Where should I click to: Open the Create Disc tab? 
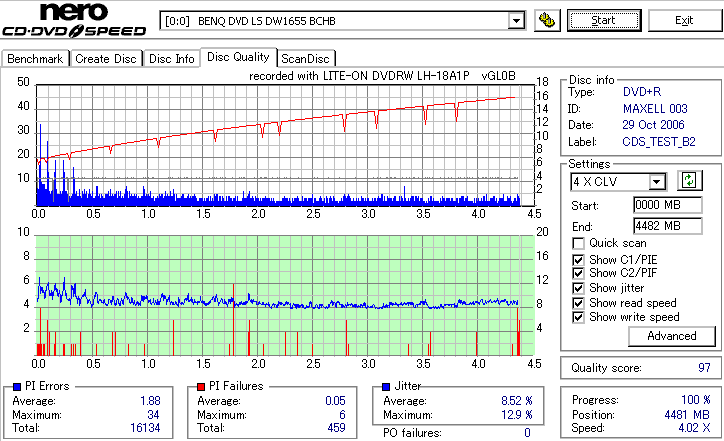(106, 59)
